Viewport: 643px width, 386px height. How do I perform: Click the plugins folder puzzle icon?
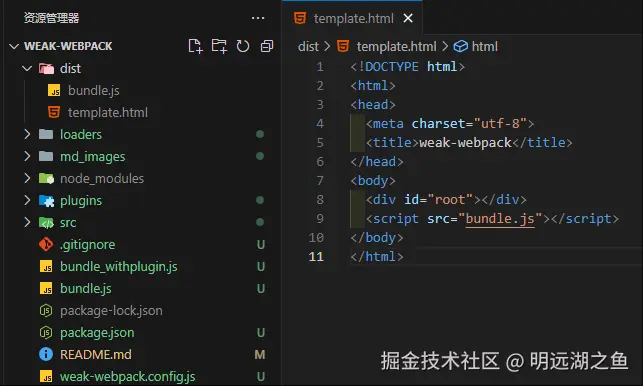46,200
